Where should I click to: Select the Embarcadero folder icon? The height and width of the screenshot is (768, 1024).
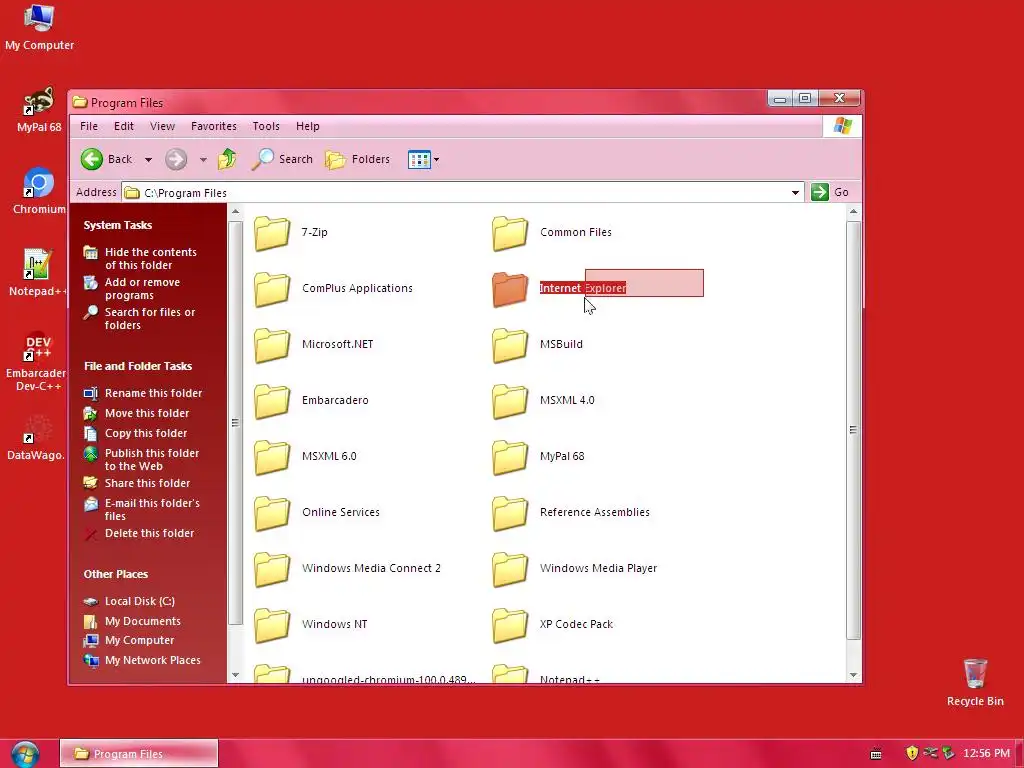coord(272,401)
